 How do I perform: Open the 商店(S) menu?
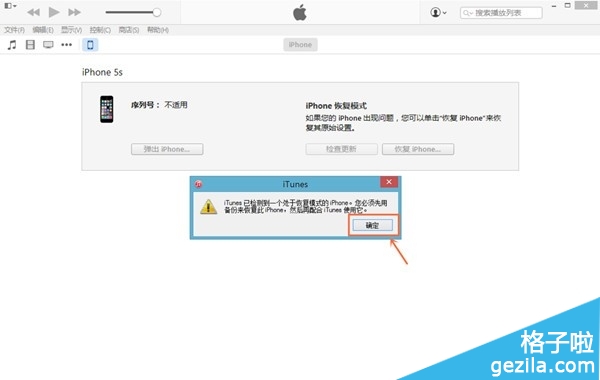pos(129,30)
